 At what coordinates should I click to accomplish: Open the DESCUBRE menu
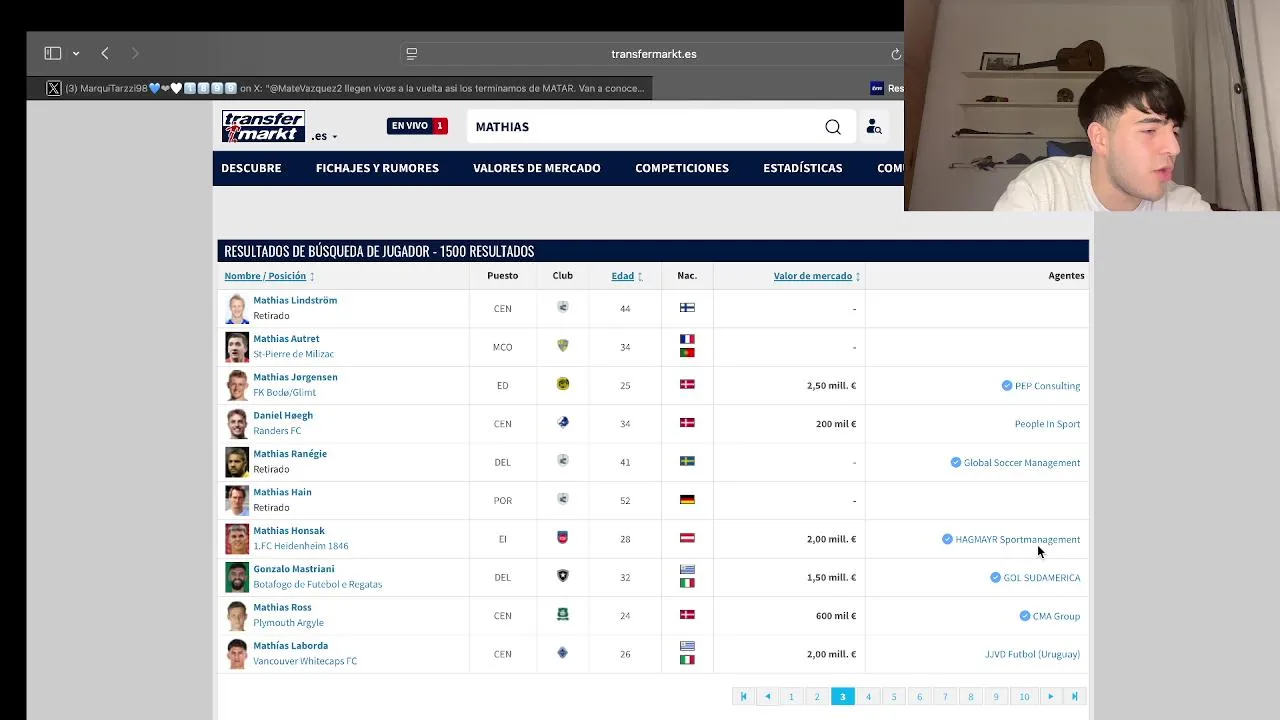point(251,168)
